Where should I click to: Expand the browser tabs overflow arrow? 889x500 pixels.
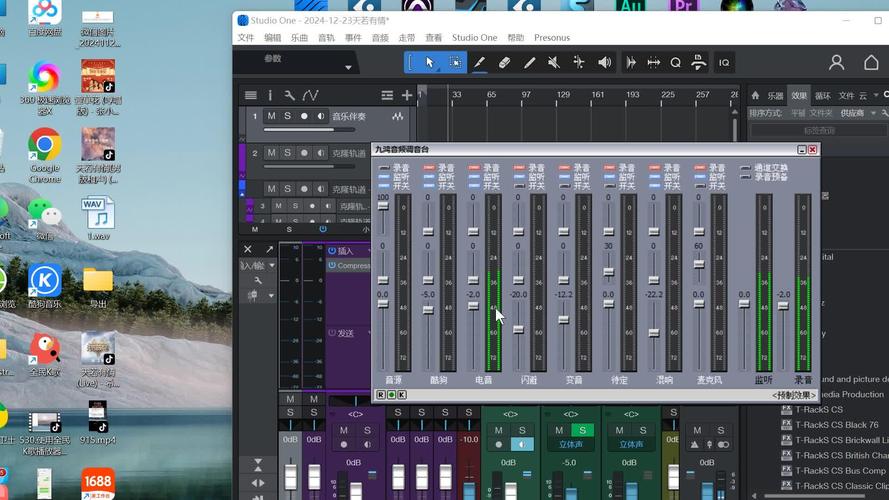click(x=876, y=96)
